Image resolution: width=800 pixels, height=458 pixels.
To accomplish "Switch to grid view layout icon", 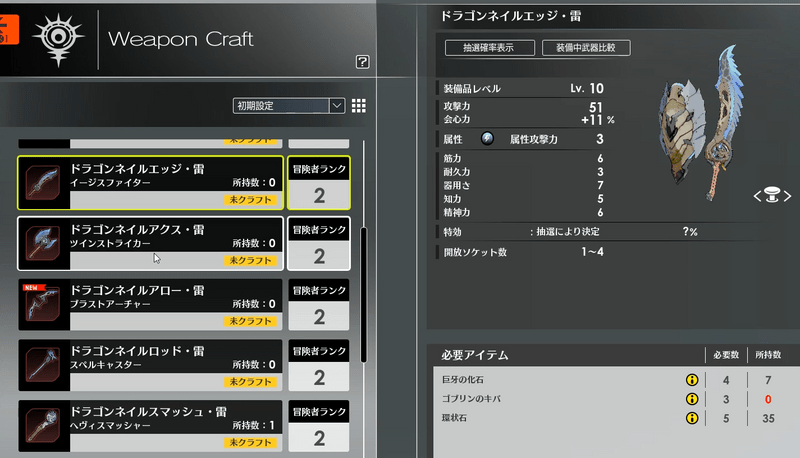I will point(359,106).
